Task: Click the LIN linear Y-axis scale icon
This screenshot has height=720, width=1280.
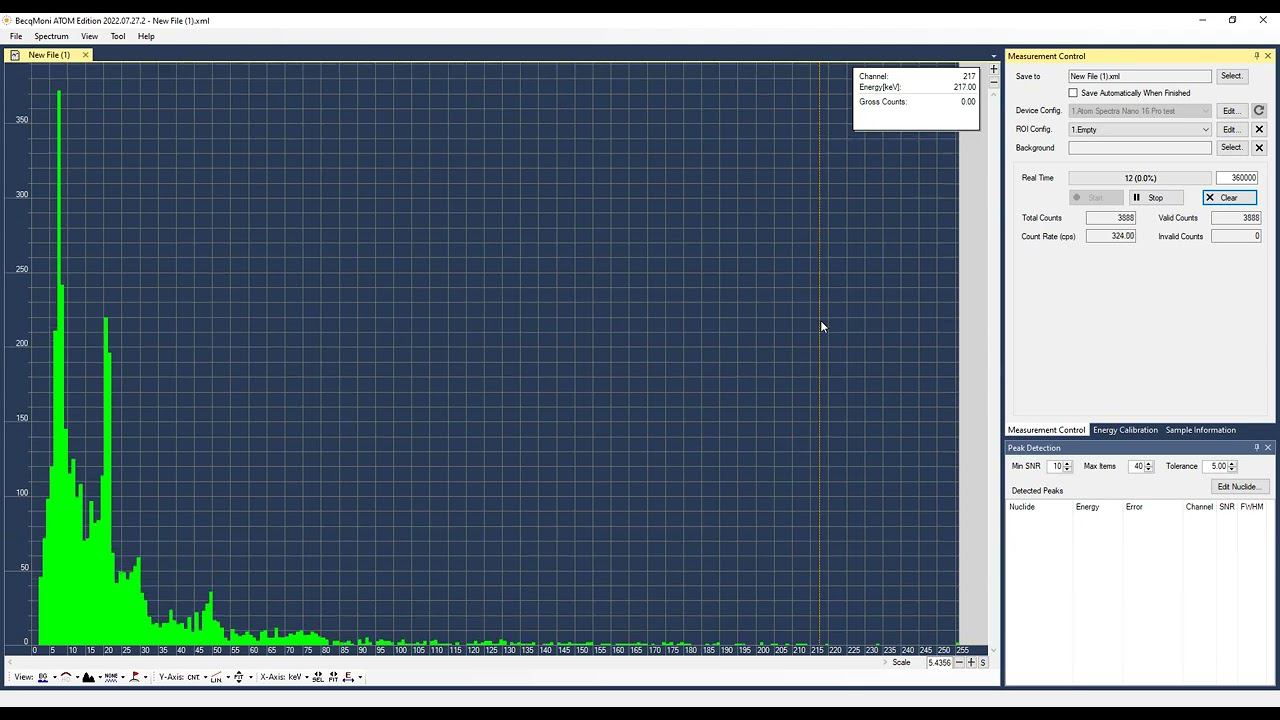Action: coord(216,677)
